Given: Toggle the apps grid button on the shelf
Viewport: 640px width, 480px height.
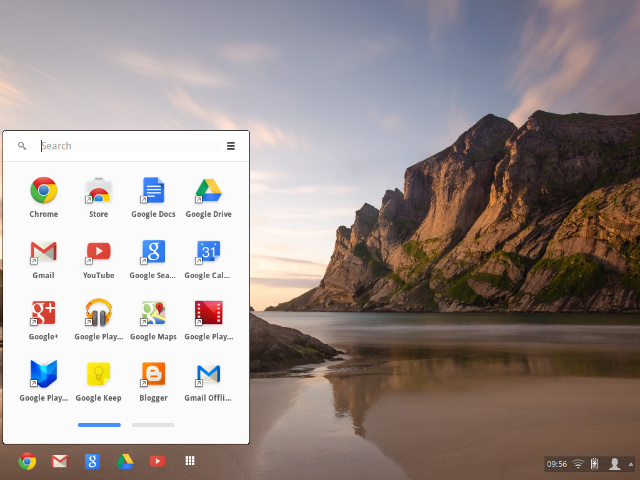Looking at the screenshot, I should point(190,461).
